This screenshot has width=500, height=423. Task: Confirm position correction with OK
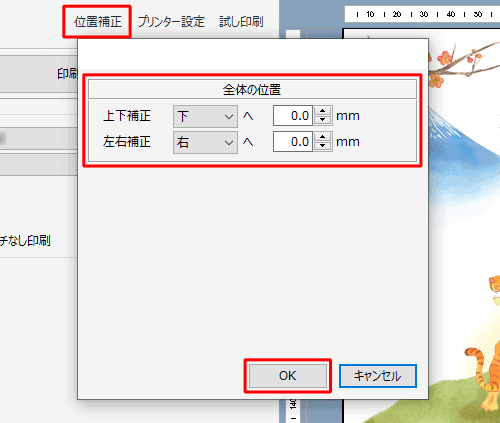coord(288,376)
